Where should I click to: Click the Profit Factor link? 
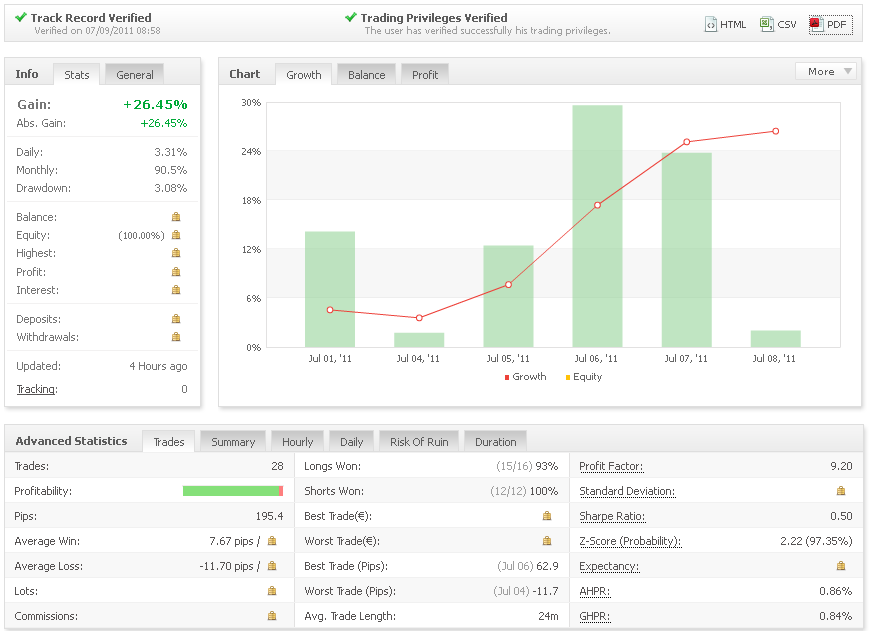[611, 466]
